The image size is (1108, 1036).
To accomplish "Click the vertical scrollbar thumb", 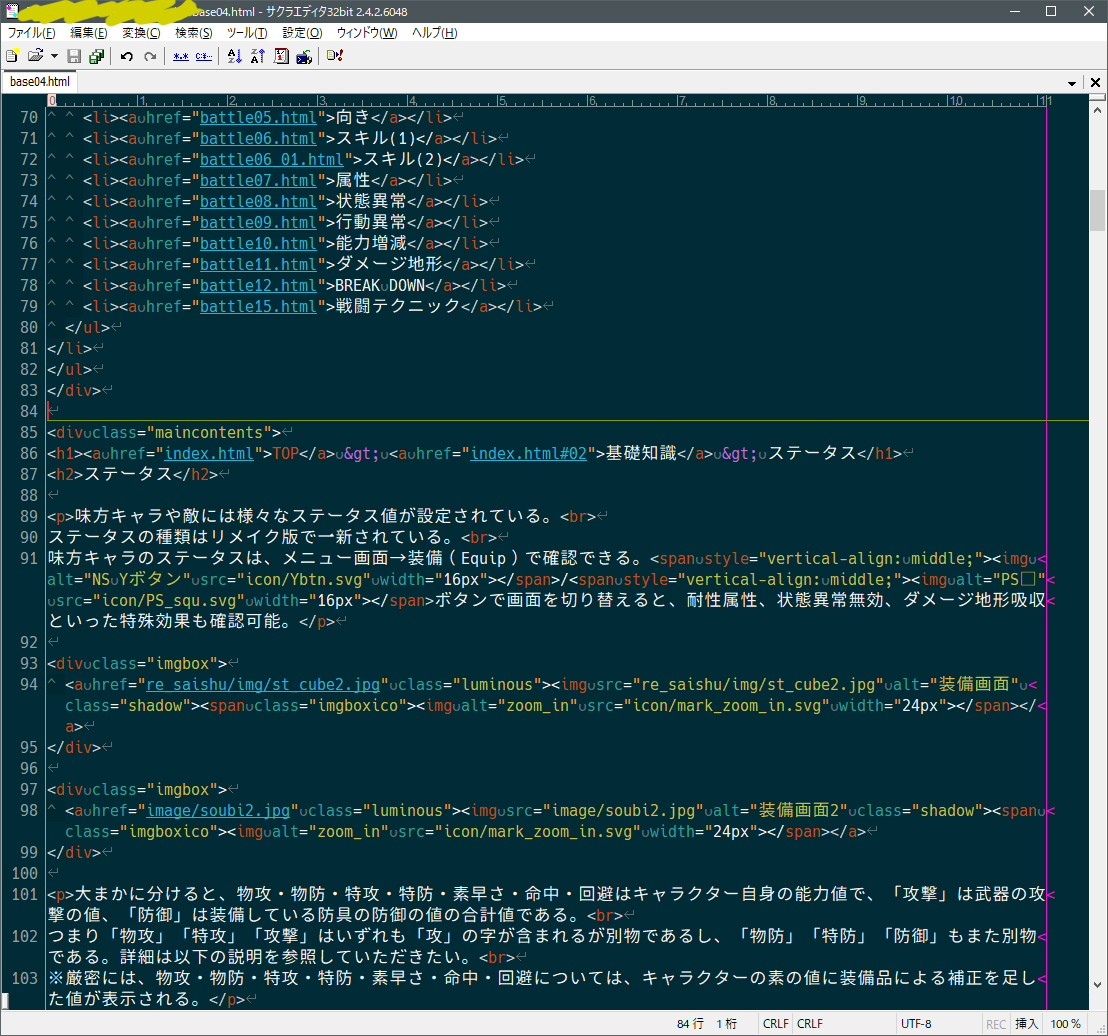I will [1097, 210].
